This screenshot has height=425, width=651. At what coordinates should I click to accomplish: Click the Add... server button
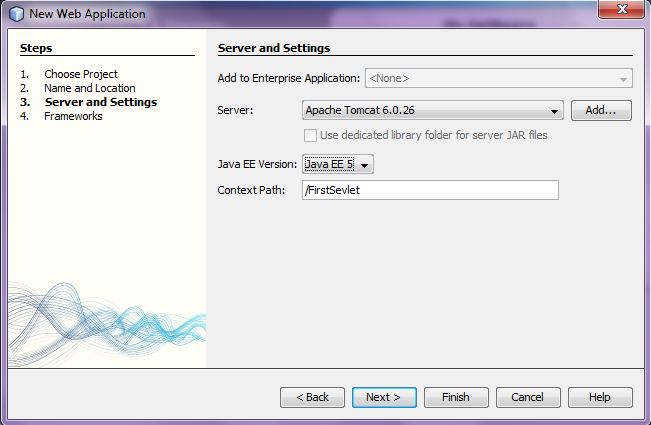(601, 110)
